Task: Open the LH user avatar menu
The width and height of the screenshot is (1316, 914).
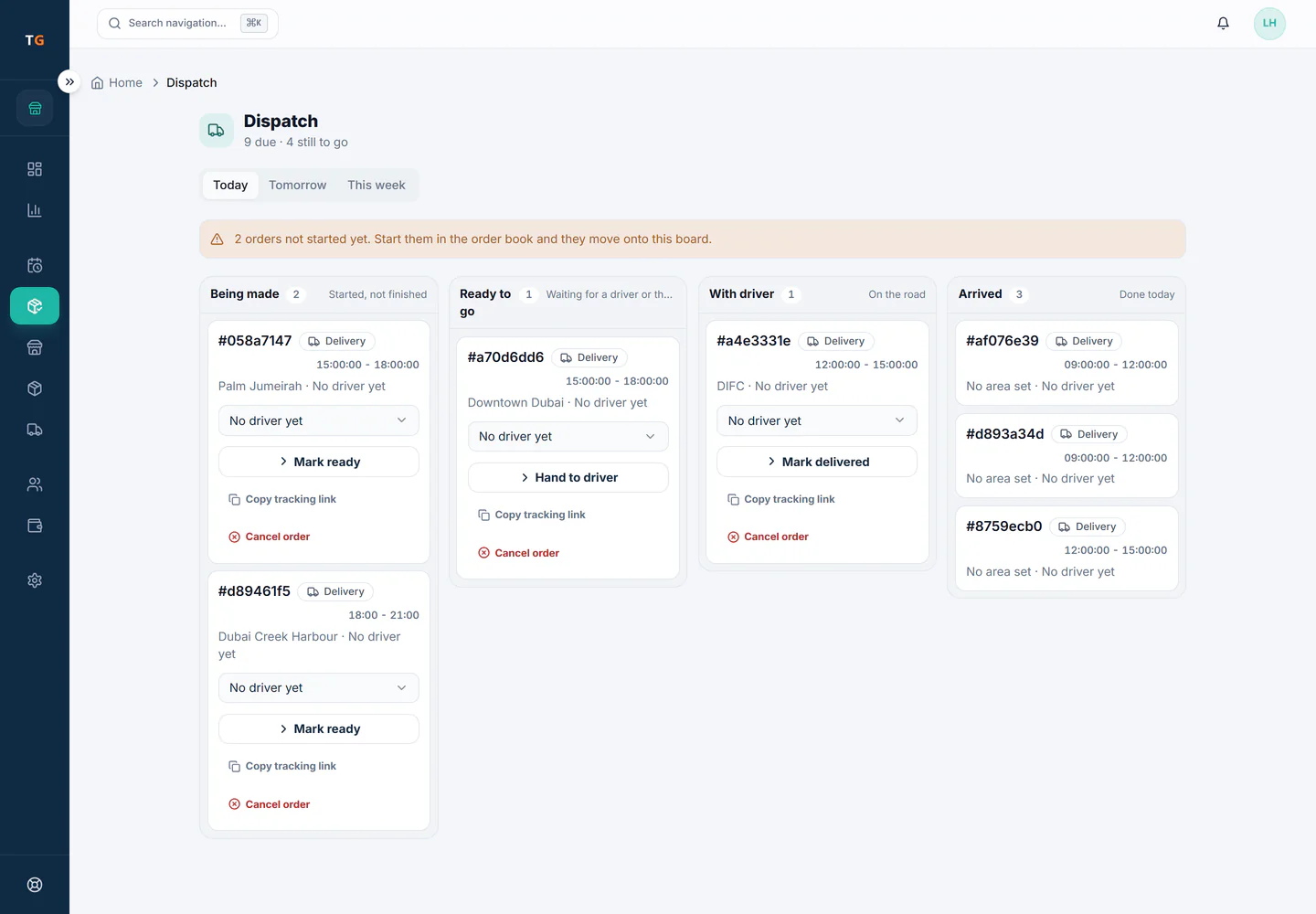Action: click(x=1269, y=24)
